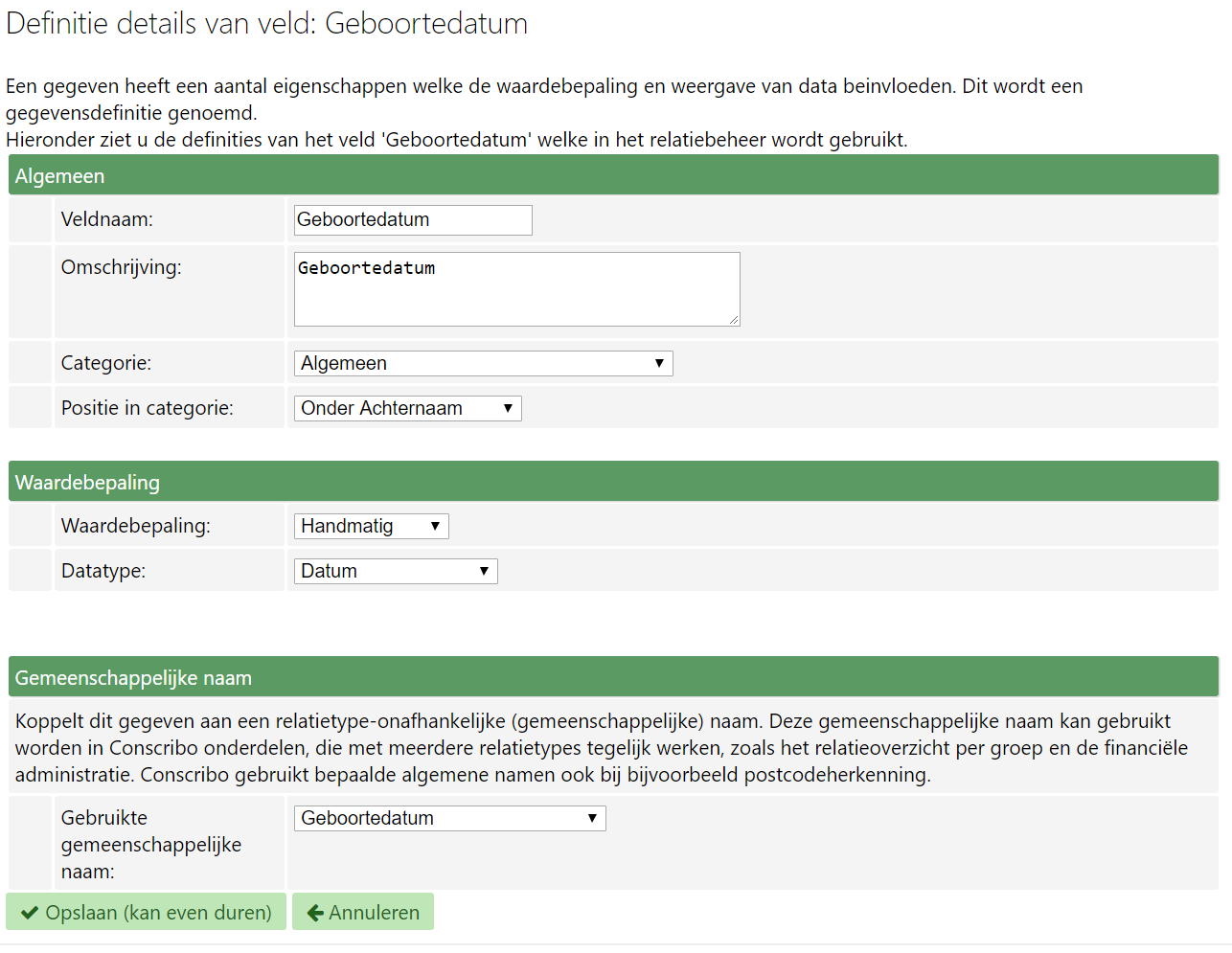Click the Datatype label
The height and width of the screenshot is (953, 1232).
103,571
